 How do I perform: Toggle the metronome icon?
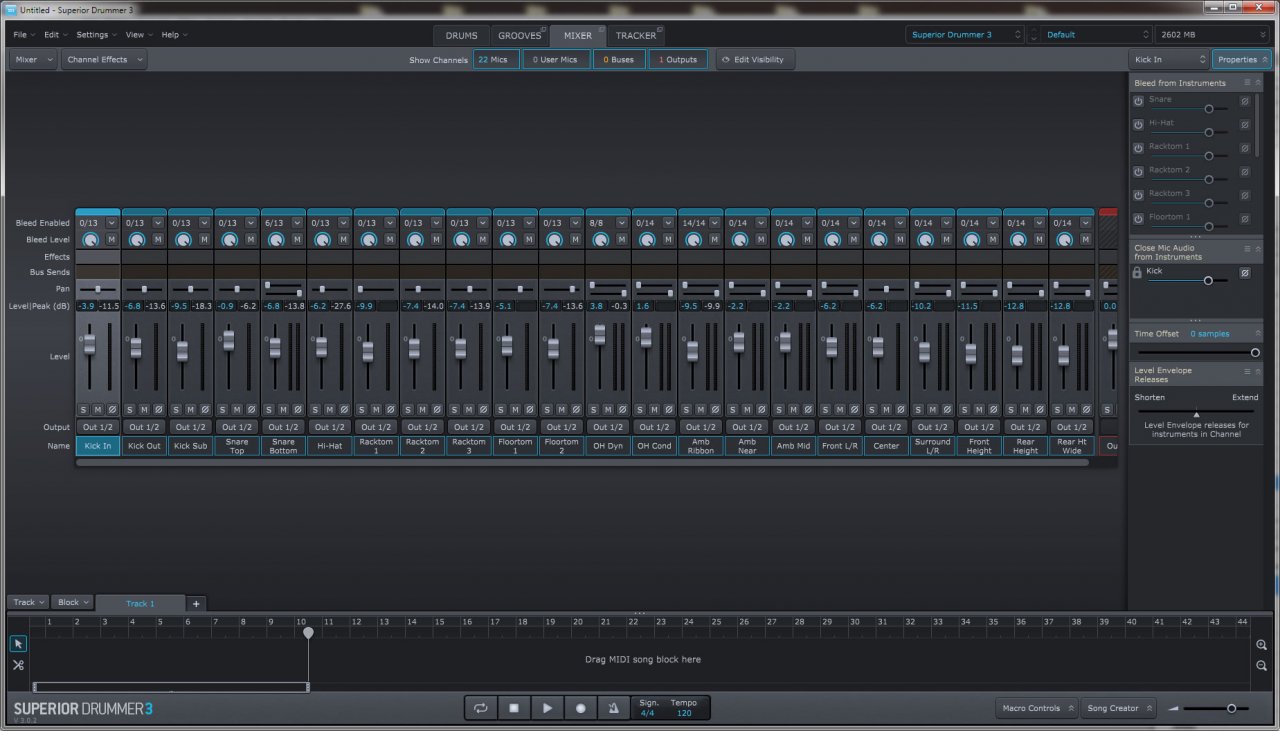[613, 708]
